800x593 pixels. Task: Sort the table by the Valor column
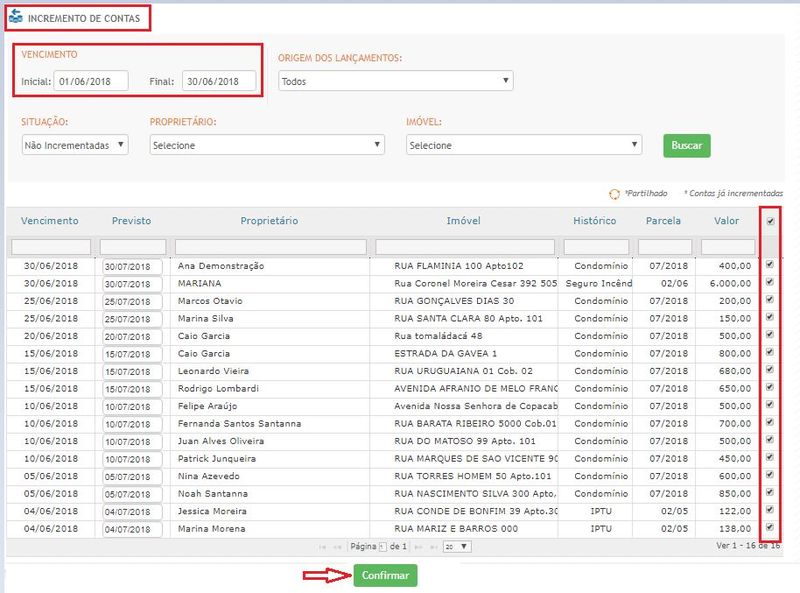(727, 221)
